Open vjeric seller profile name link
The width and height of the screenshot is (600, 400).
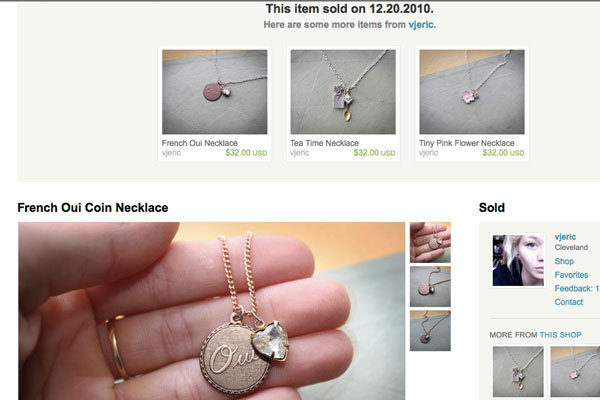tap(565, 237)
